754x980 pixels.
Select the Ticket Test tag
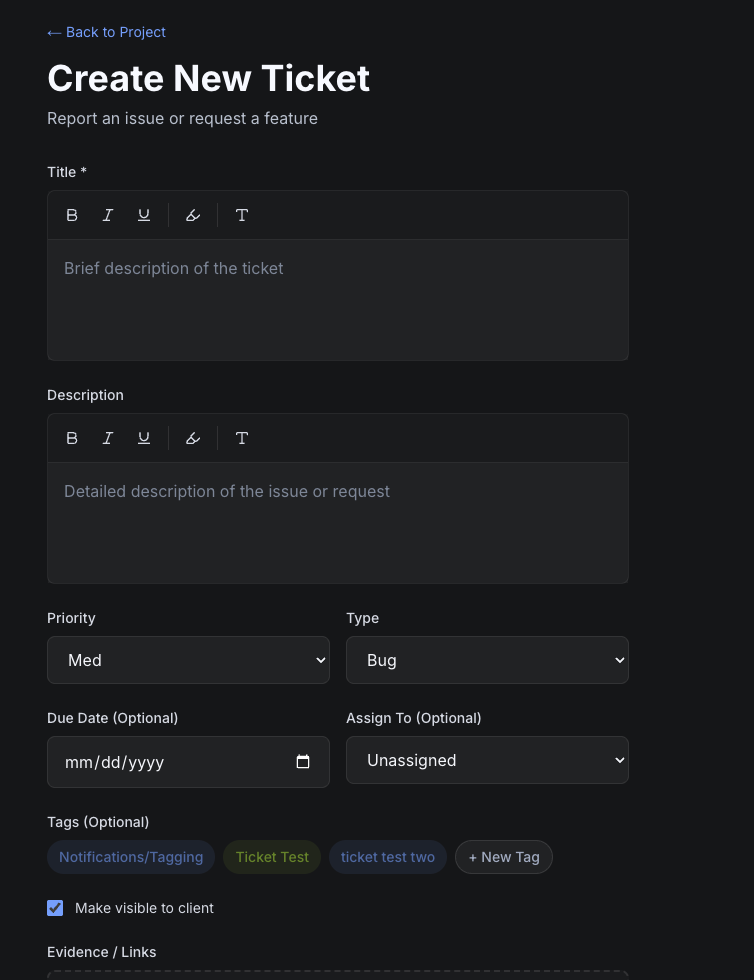(272, 857)
